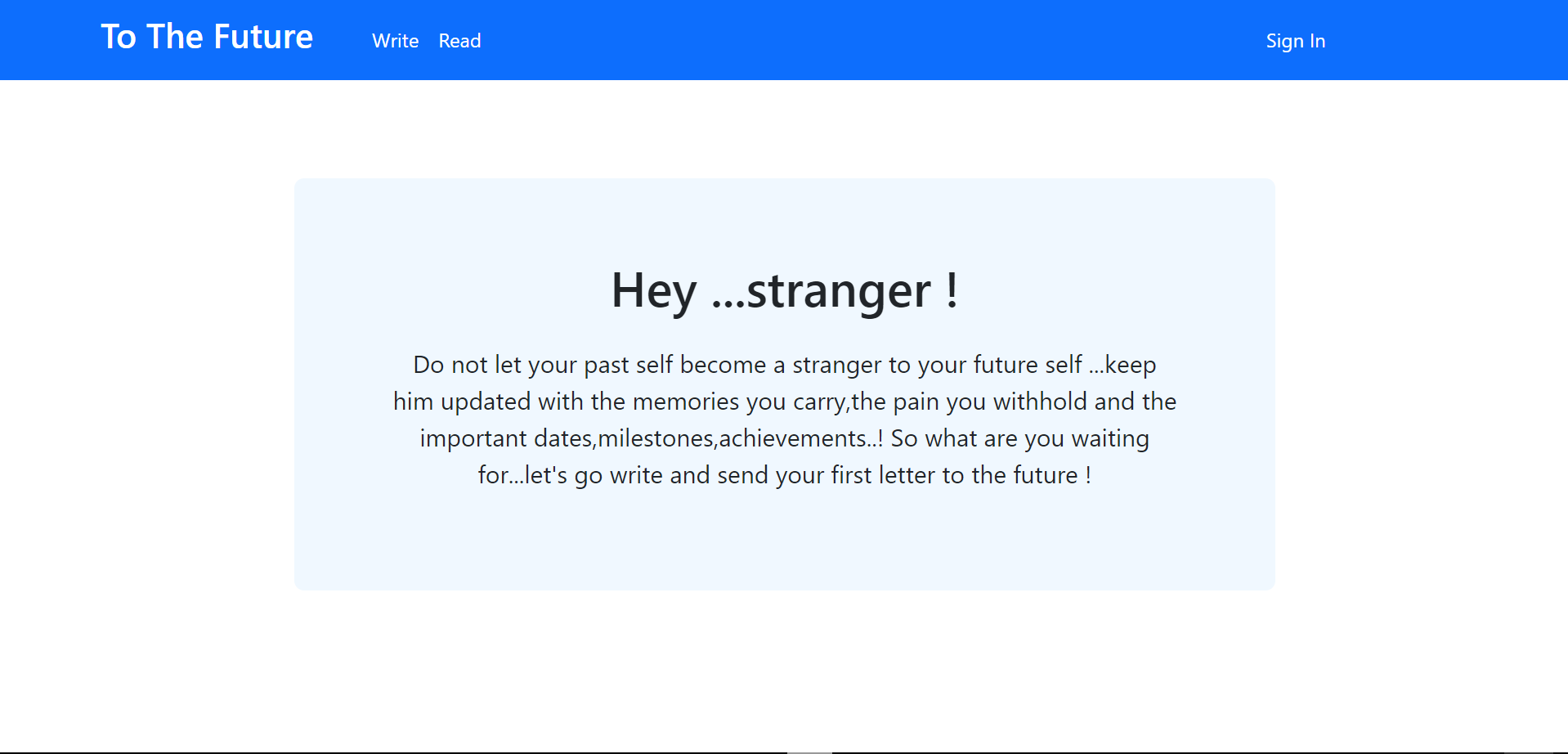
Task: Click the blue navigation header bar
Action: (818, 39)
